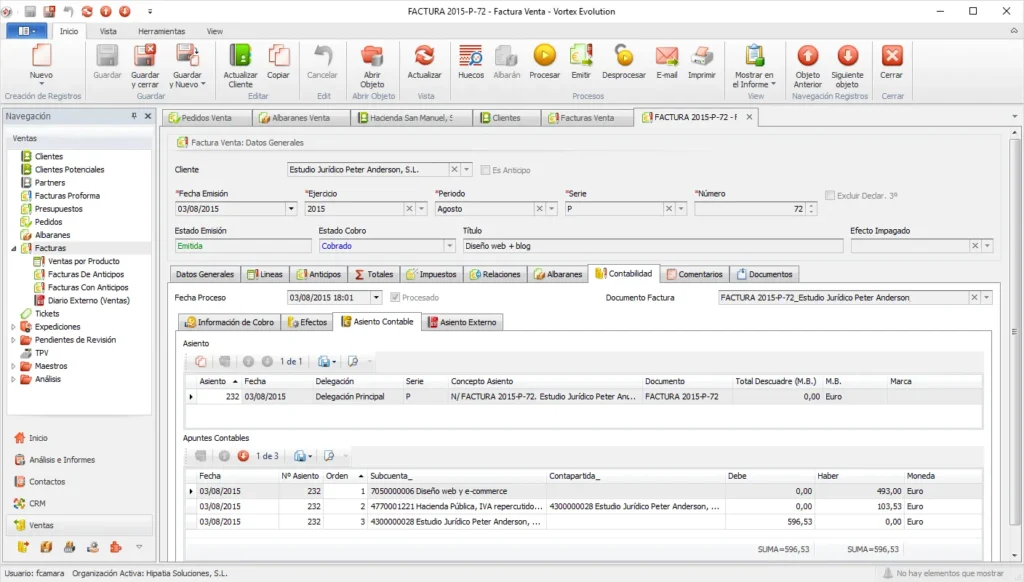
Task: Open the Ejercicio dropdown arrow
Action: tap(422, 209)
